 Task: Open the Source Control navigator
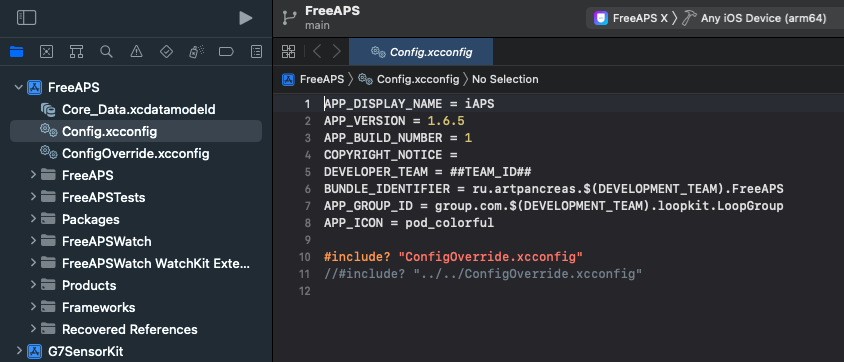pyautogui.click(x=47, y=52)
